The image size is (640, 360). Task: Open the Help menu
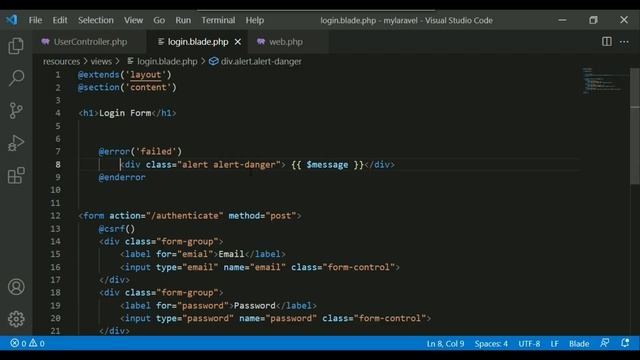point(255,20)
